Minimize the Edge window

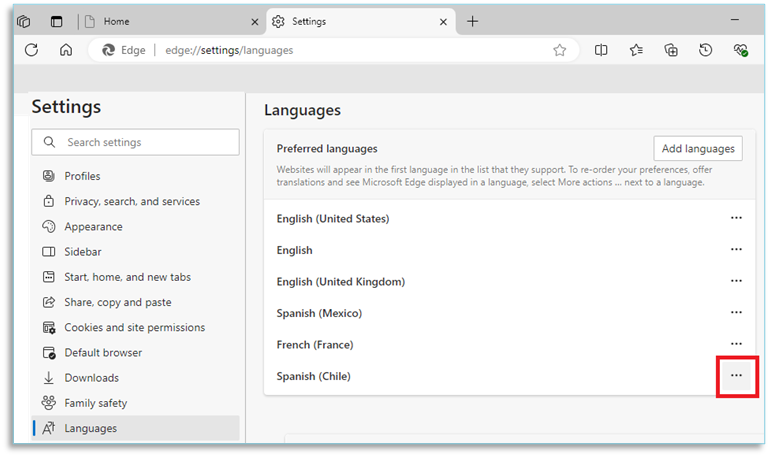(735, 20)
